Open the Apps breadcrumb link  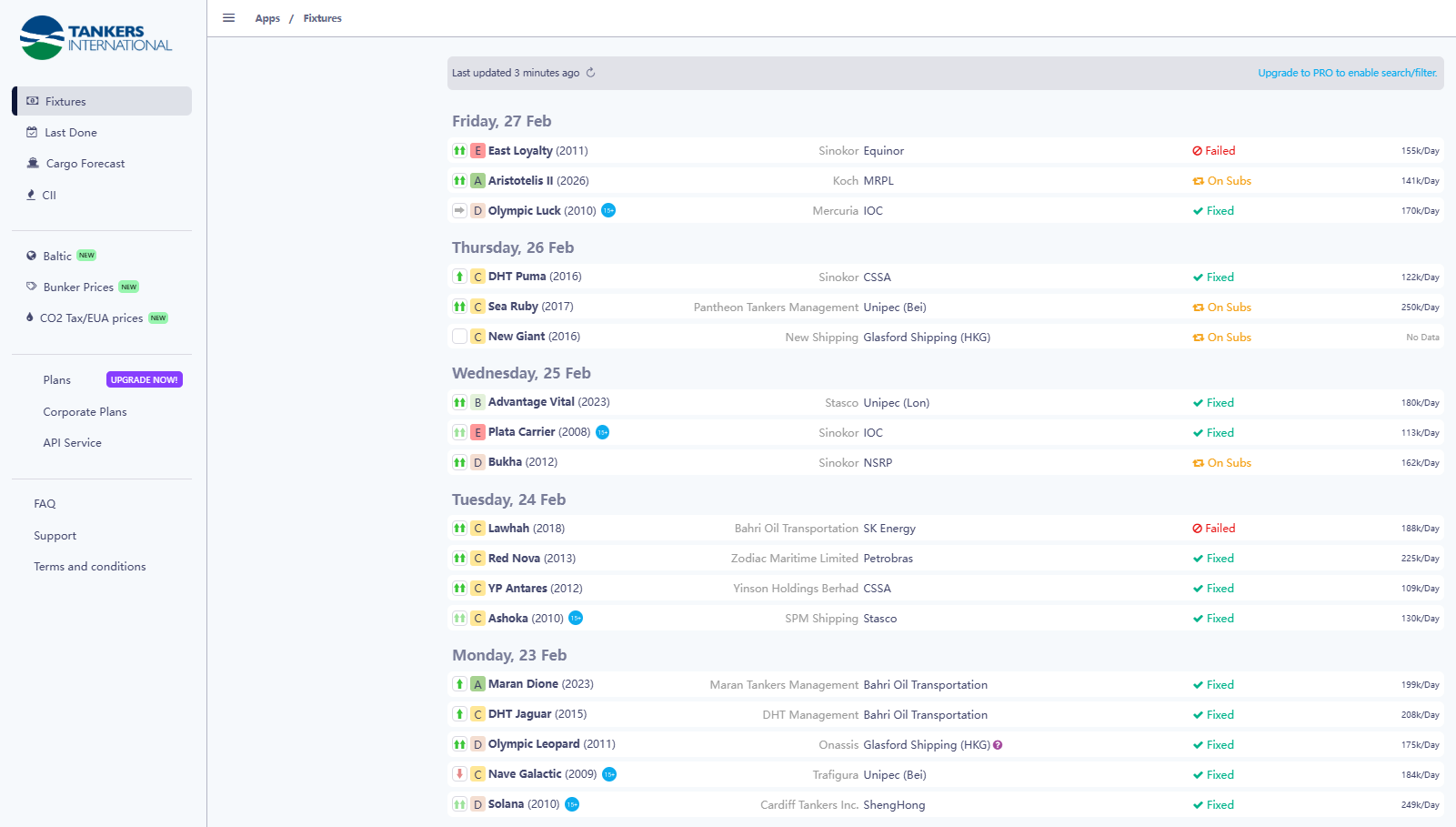pos(267,18)
